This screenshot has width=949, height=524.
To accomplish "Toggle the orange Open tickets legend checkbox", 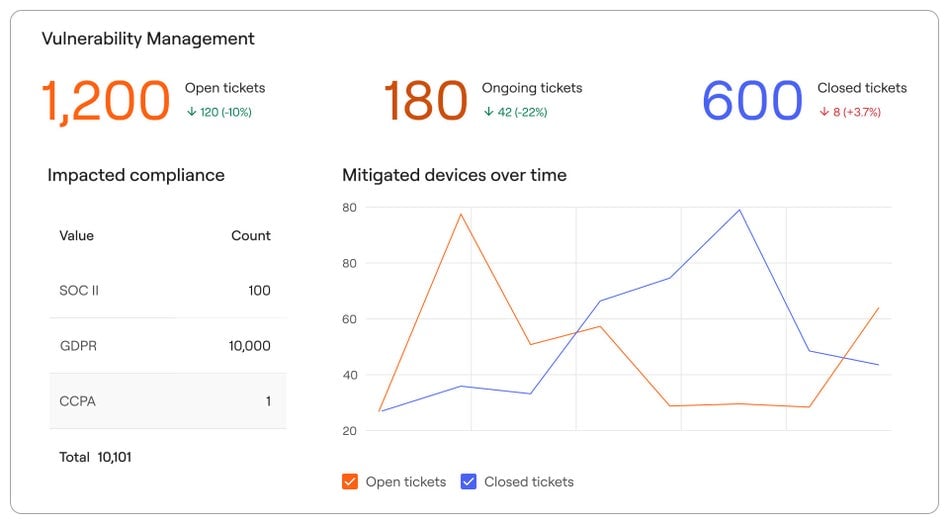I will tap(350, 481).
